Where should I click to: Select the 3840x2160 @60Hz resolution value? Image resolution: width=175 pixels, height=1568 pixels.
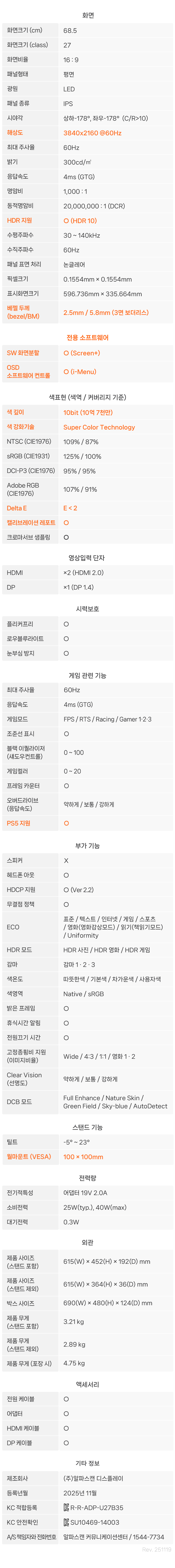[x=92, y=133]
